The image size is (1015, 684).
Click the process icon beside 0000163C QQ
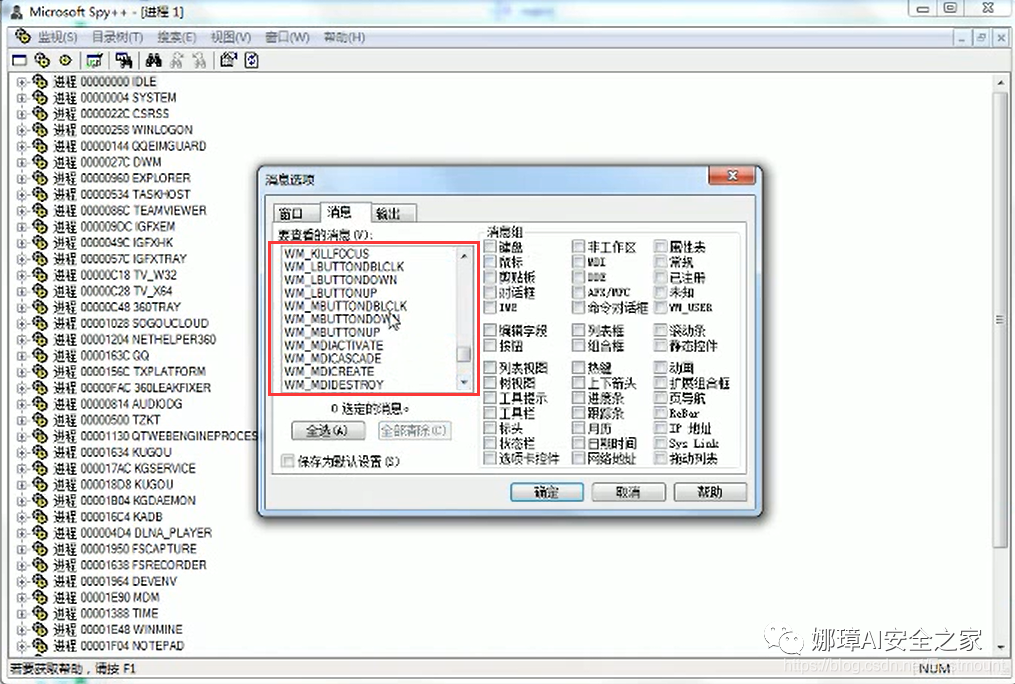tap(40, 355)
